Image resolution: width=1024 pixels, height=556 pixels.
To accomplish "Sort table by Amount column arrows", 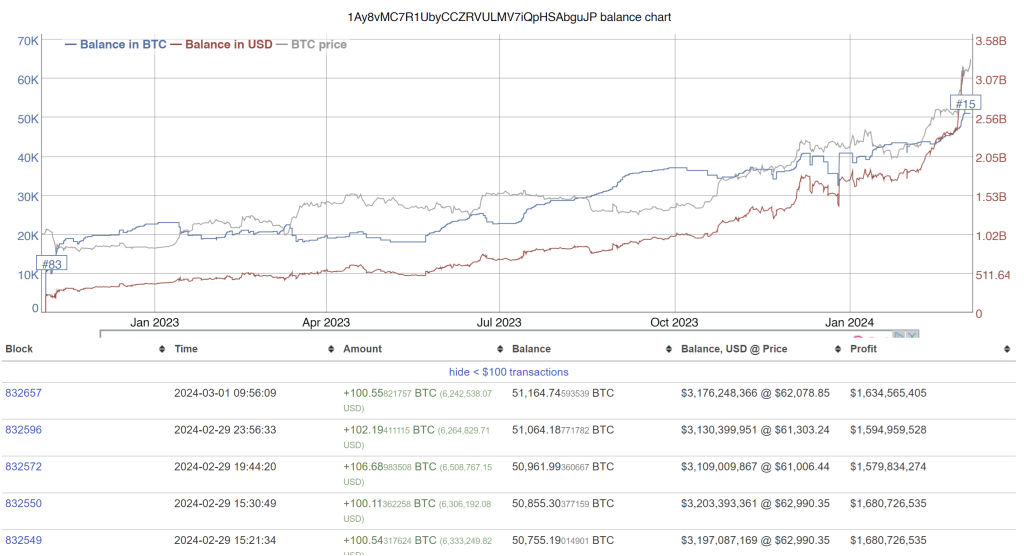I will (x=500, y=350).
